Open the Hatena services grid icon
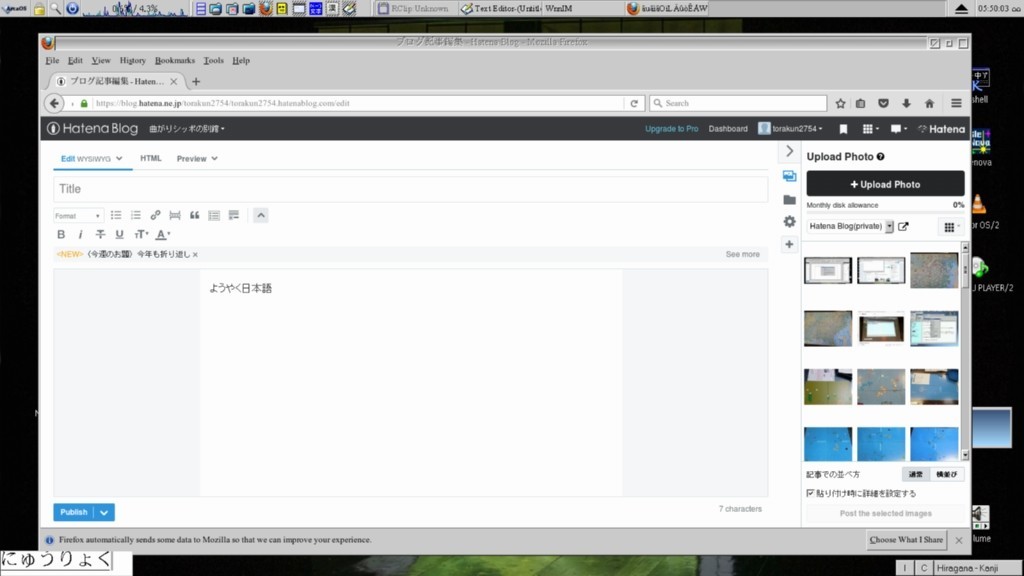1024x576 pixels. click(x=870, y=129)
